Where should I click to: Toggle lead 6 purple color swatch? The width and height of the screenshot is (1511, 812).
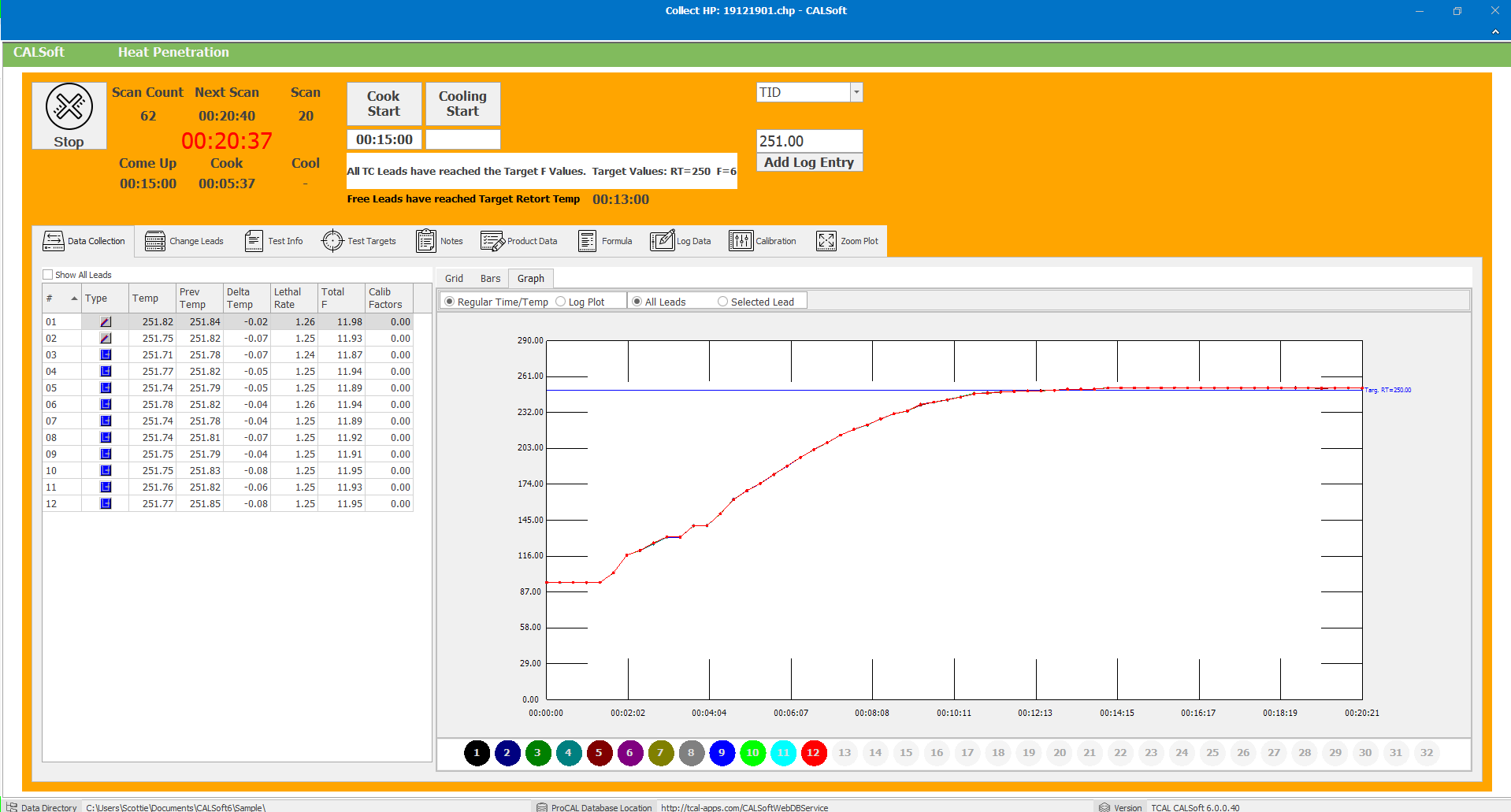pos(629,753)
